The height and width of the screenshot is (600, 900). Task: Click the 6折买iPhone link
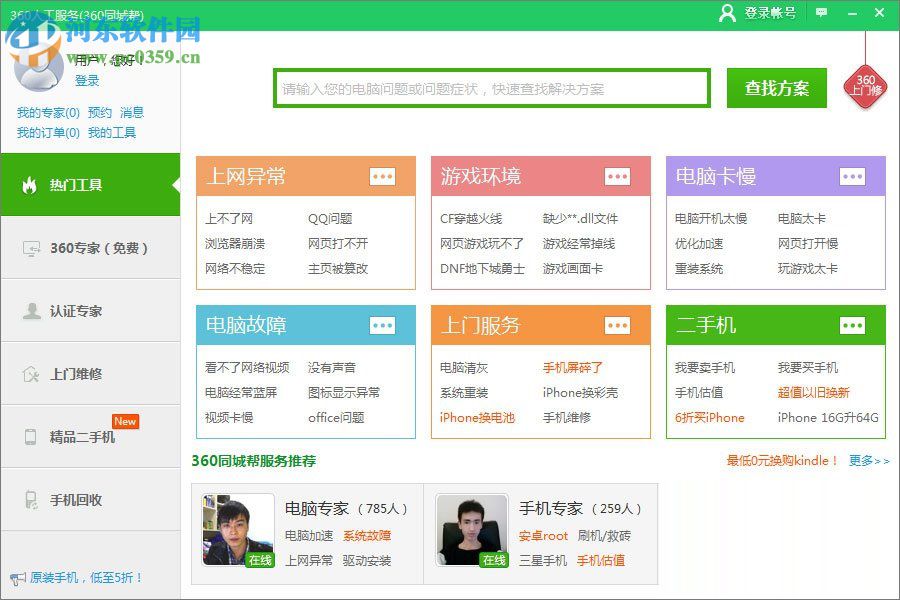(x=712, y=418)
